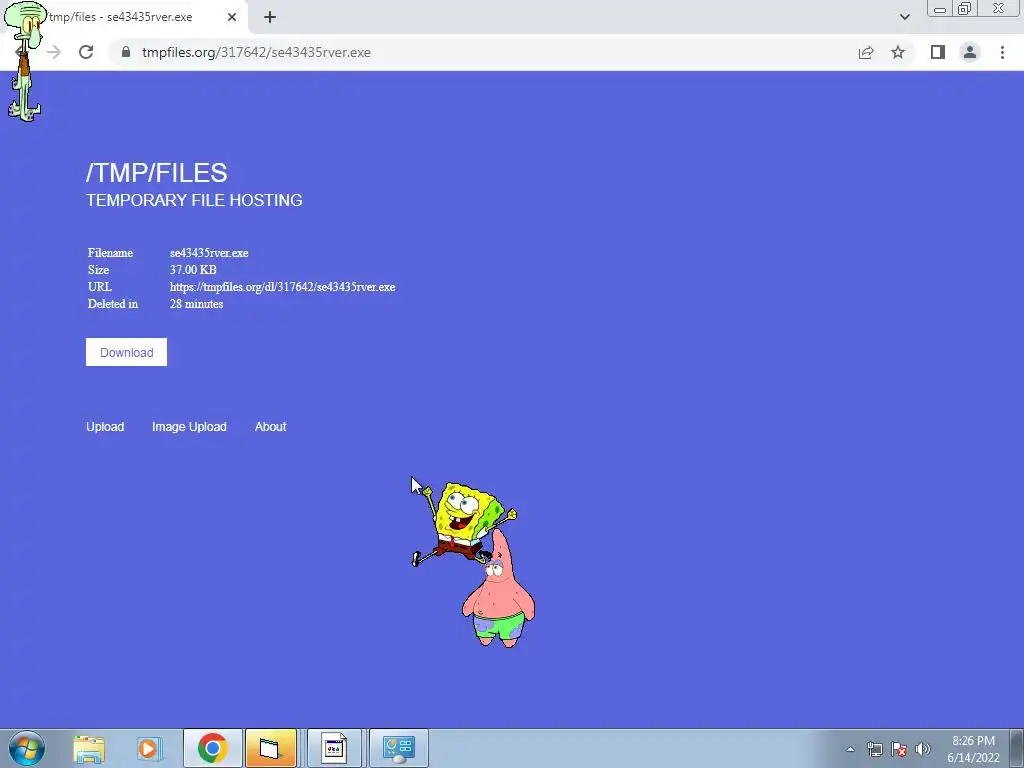The height and width of the screenshot is (768, 1024).
Task: Reload the page with the refresh icon
Action: point(86,52)
